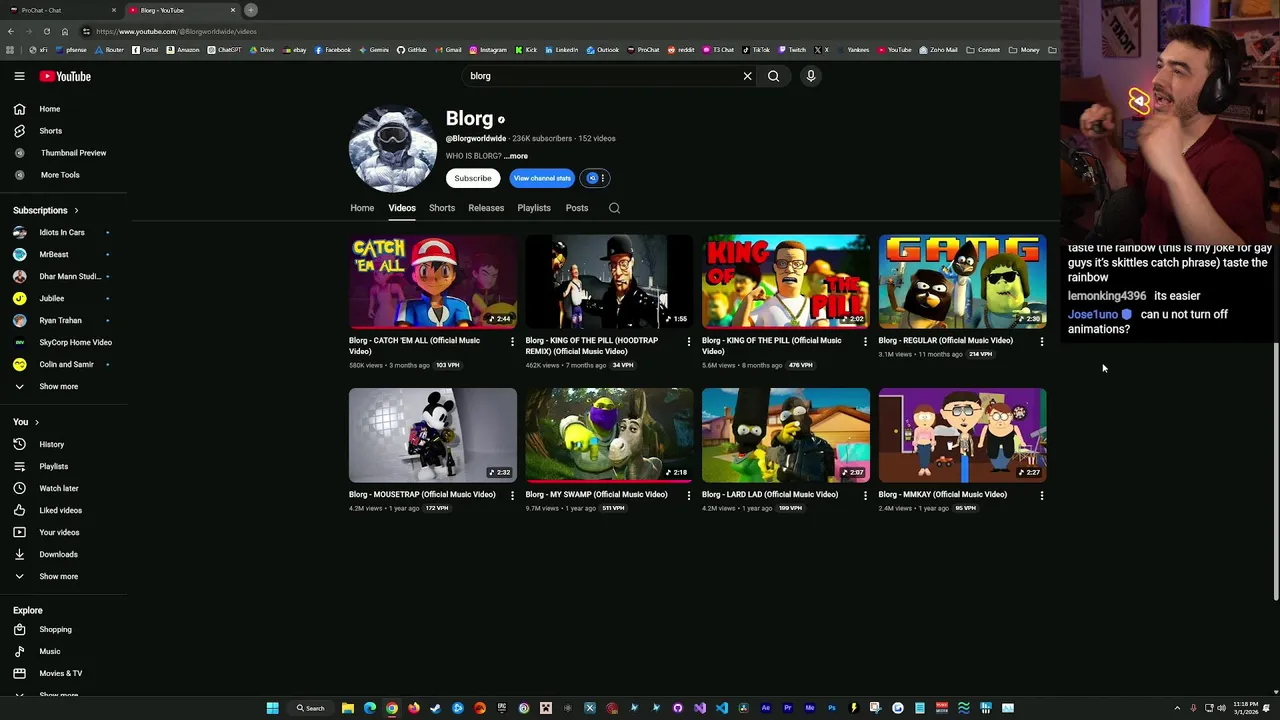Click the YouTube logo
1280x720 pixels.
pos(65,76)
